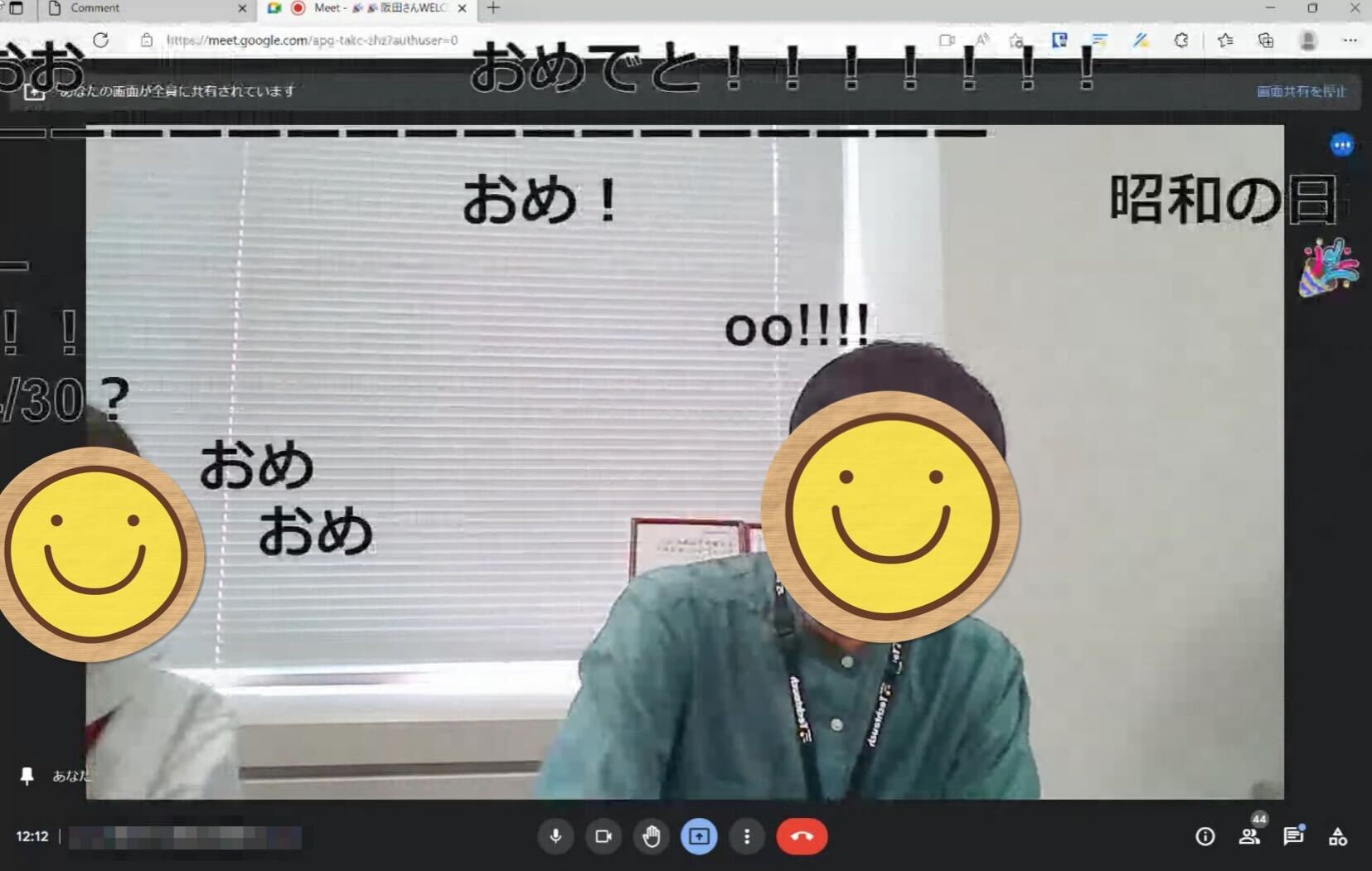Reload the page with refresh icon
The width and height of the screenshot is (1372, 871).
pos(100,40)
